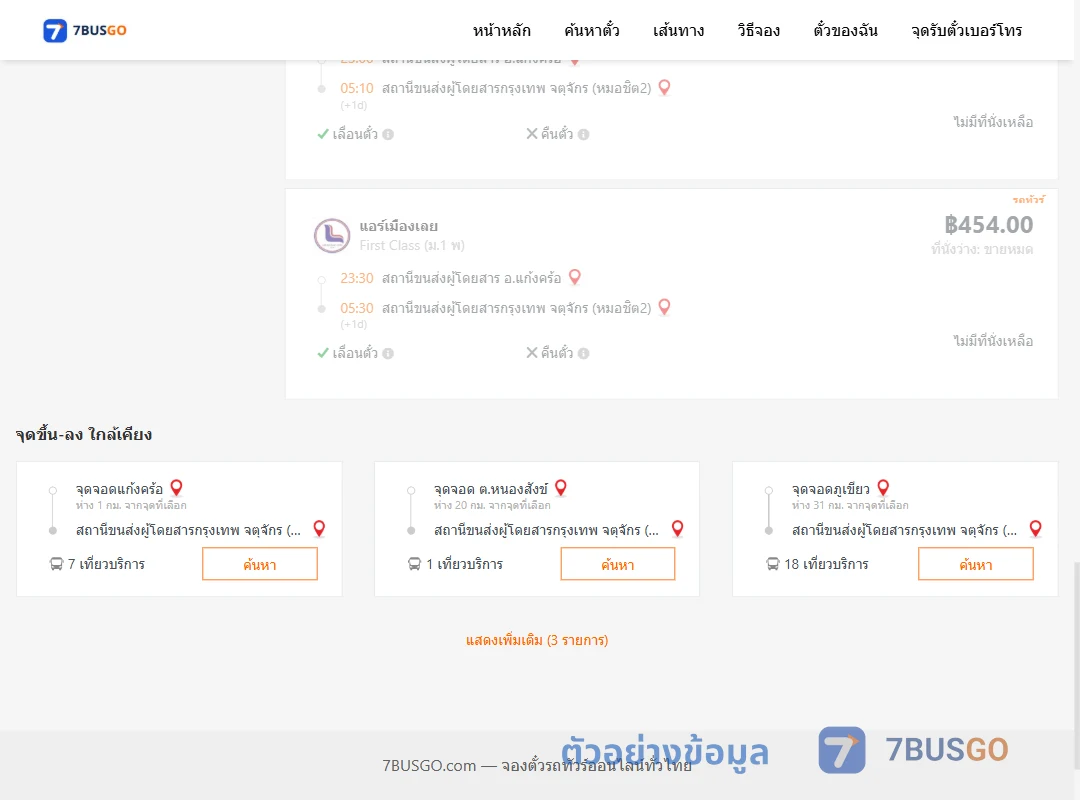This screenshot has height=800, width=1080.
Task: Click the 18 เที่ยวบริการ count text
Action: pyautogui.click(x=826, y=564)
